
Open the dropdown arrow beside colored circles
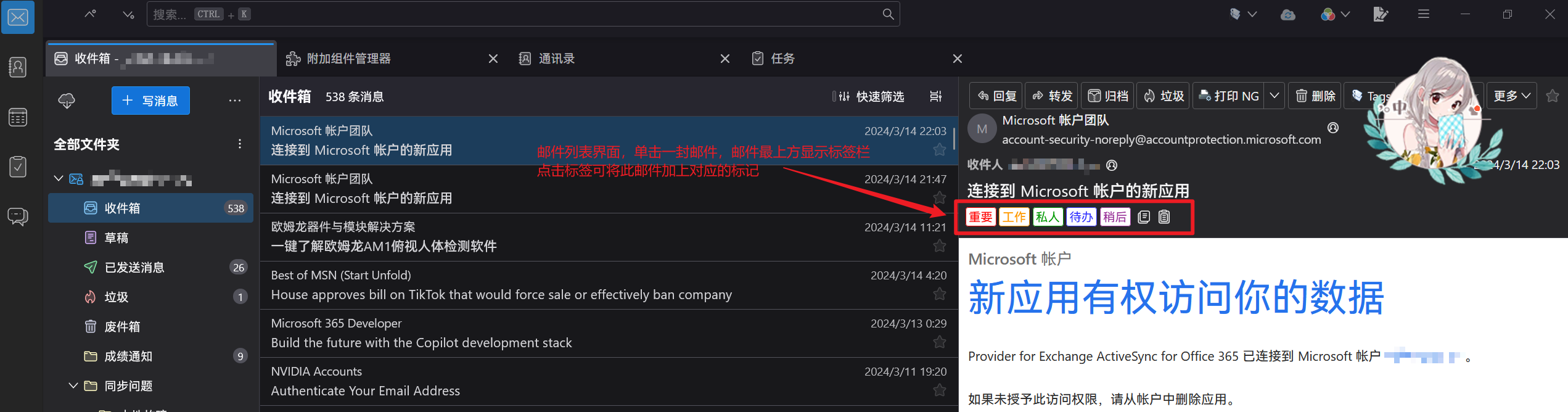coord(1345,14)
